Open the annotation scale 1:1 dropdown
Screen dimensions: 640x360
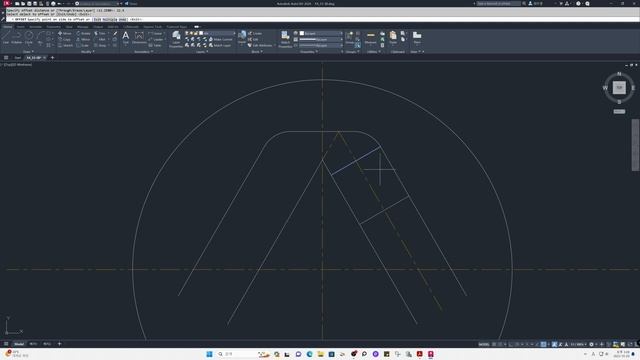578,344
